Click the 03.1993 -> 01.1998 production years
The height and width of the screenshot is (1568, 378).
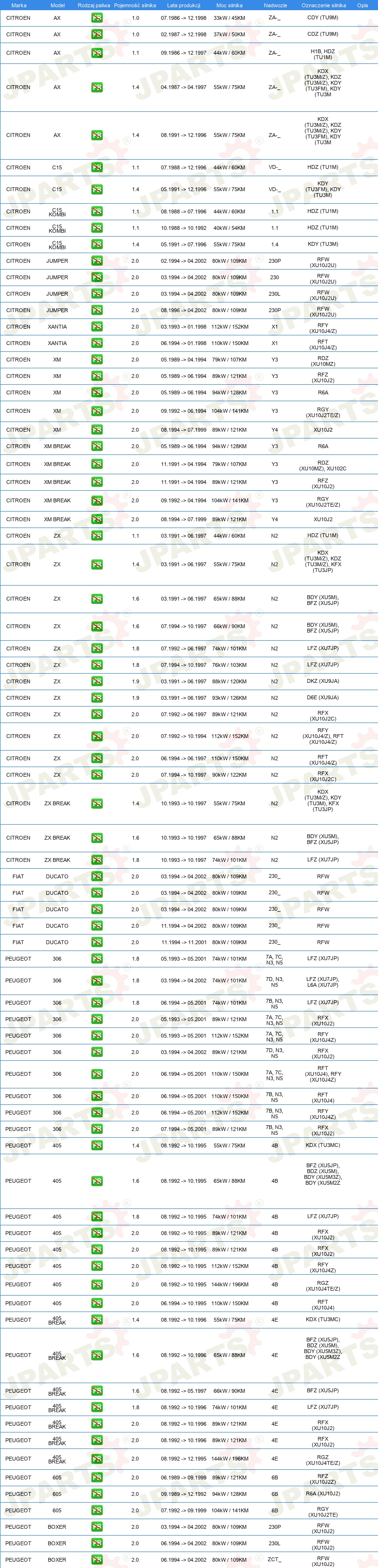click(x=184, y=327)
